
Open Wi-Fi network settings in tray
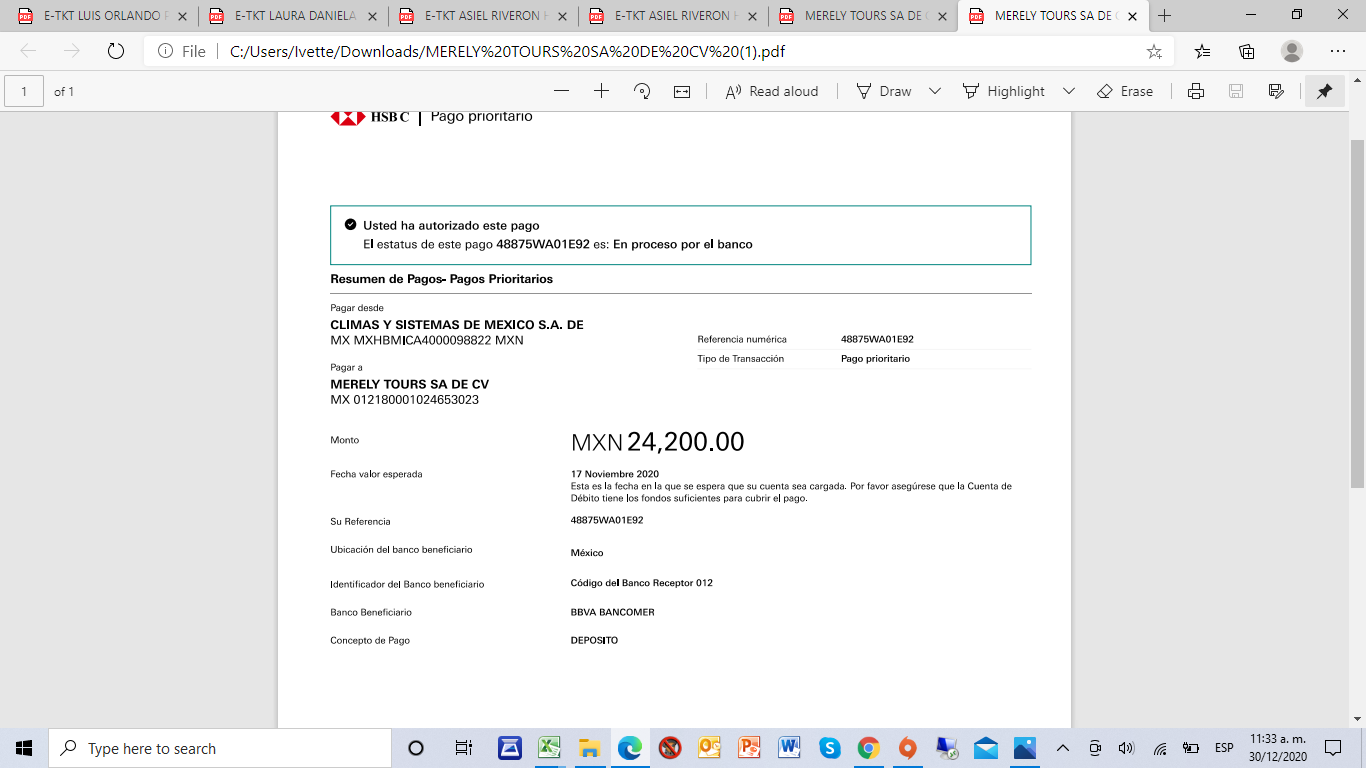(1160, 748)
